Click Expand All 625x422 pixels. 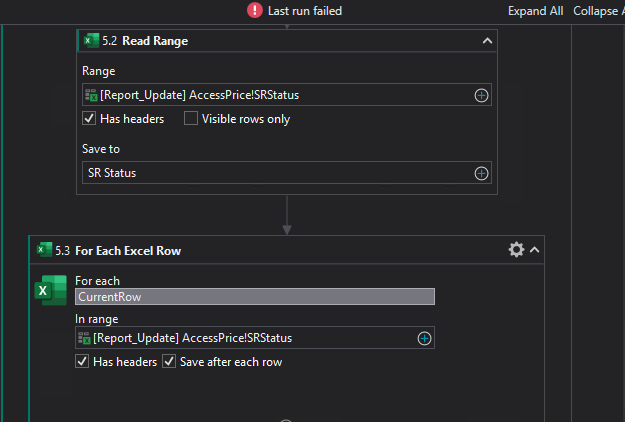(535, 10)
